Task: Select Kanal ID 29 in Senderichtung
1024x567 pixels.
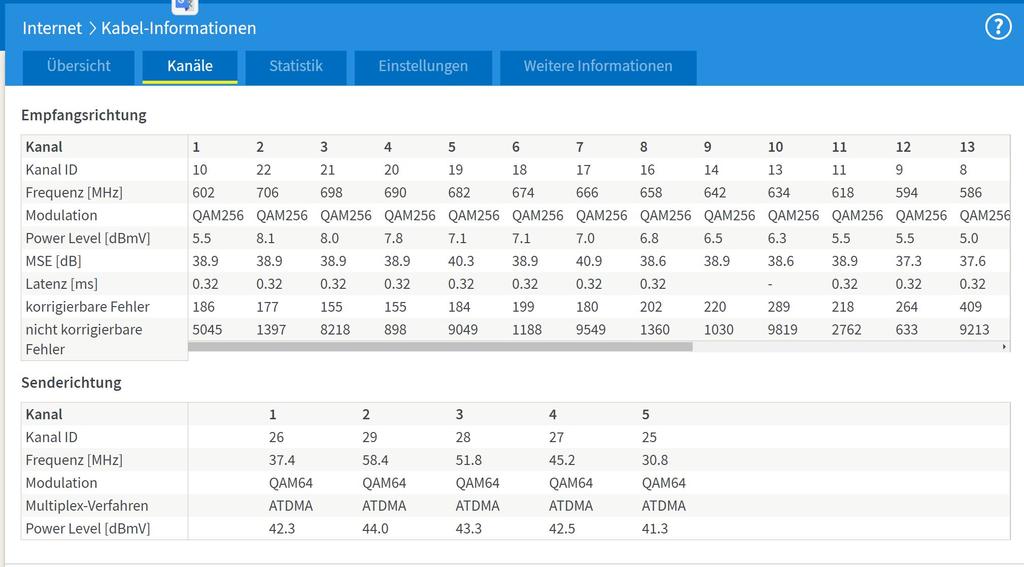Action: [370, 437]
